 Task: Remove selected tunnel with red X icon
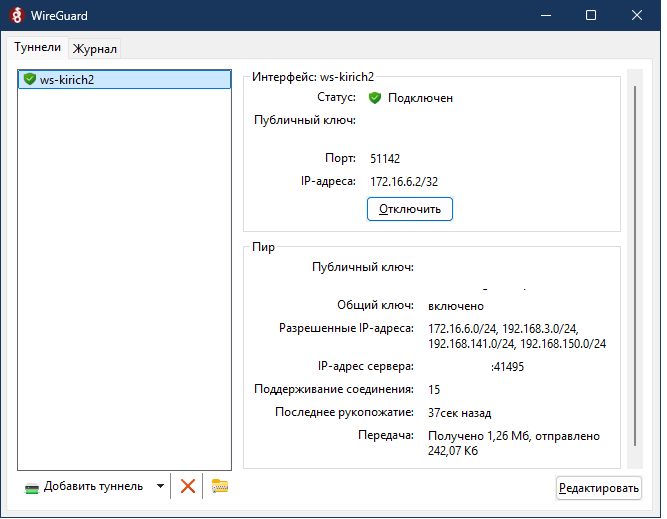187,487
